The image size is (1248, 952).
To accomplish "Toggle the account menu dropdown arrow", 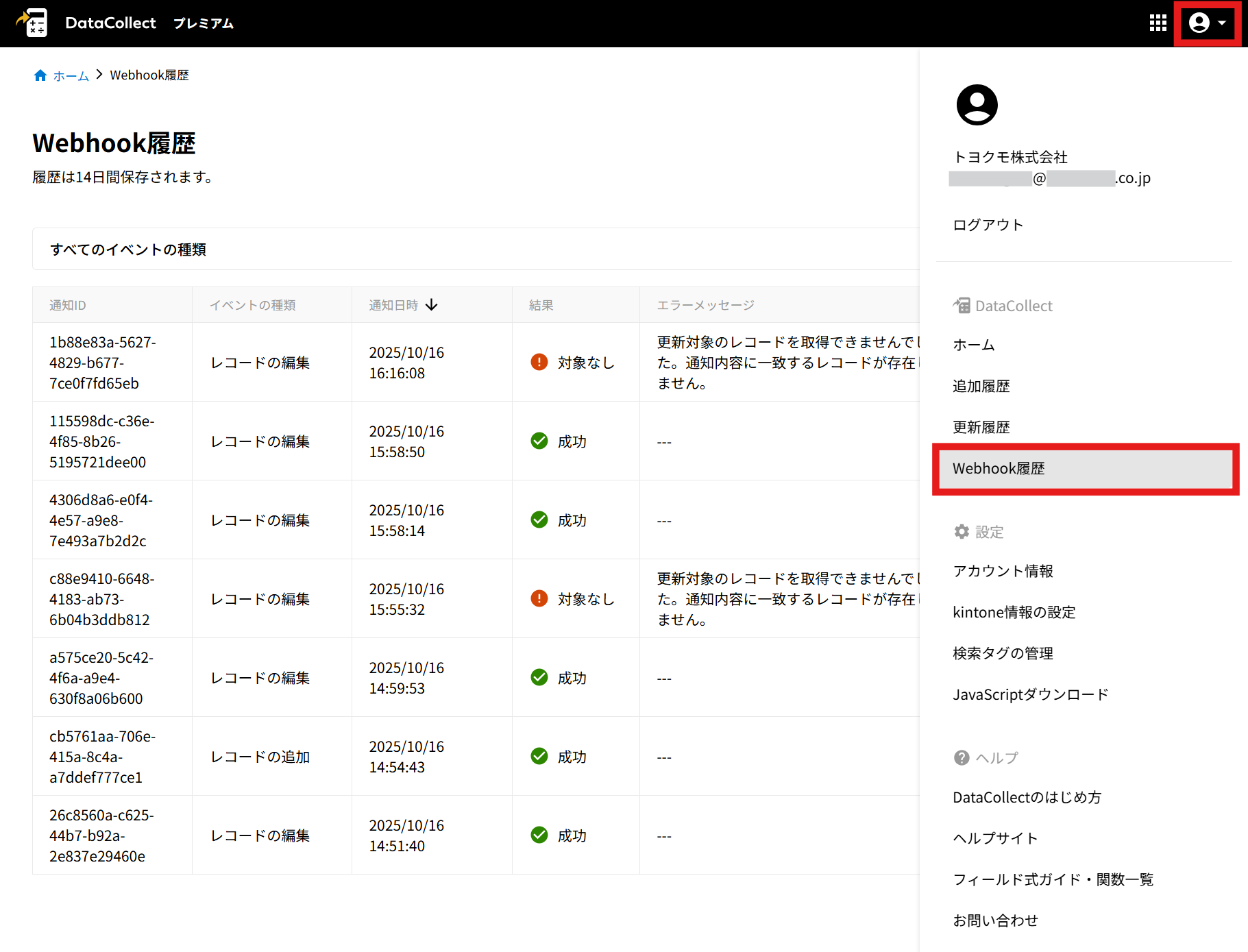I will (1222, 23).
